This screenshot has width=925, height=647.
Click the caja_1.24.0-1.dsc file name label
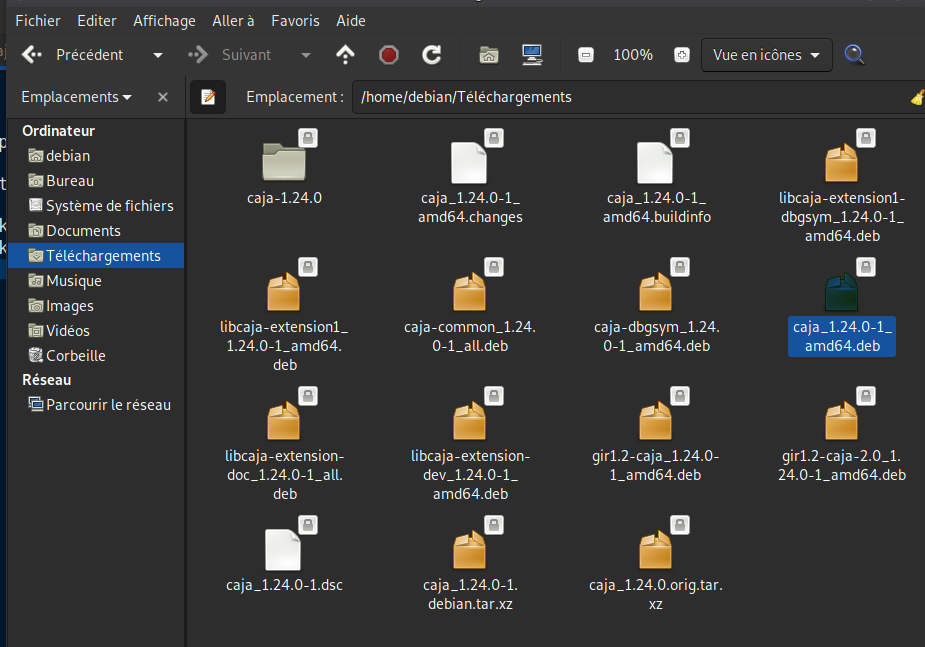[284, 585]
